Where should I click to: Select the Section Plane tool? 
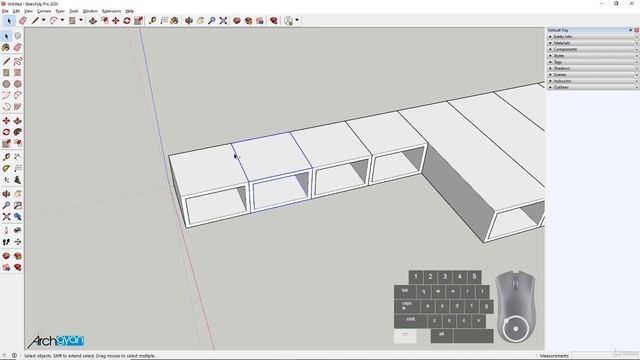click(18, 242)
